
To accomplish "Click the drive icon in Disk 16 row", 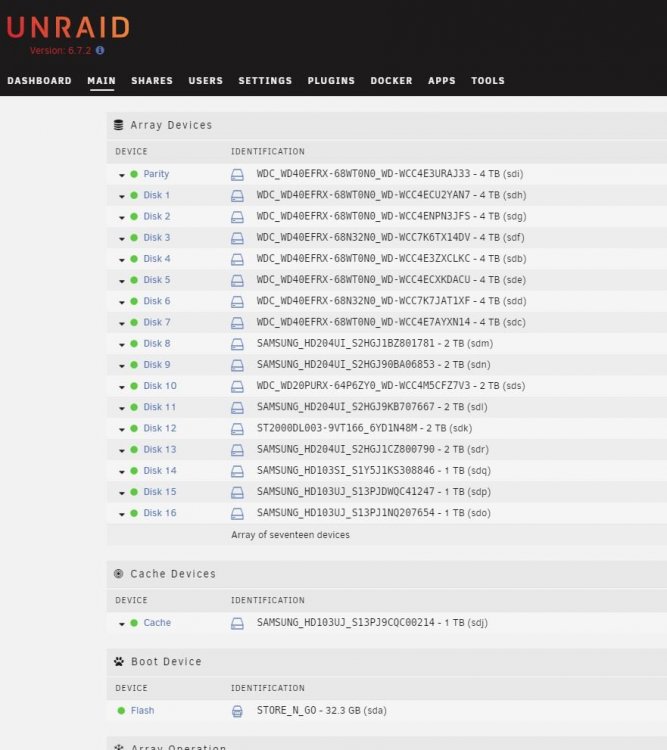I will tap(237, 514).
